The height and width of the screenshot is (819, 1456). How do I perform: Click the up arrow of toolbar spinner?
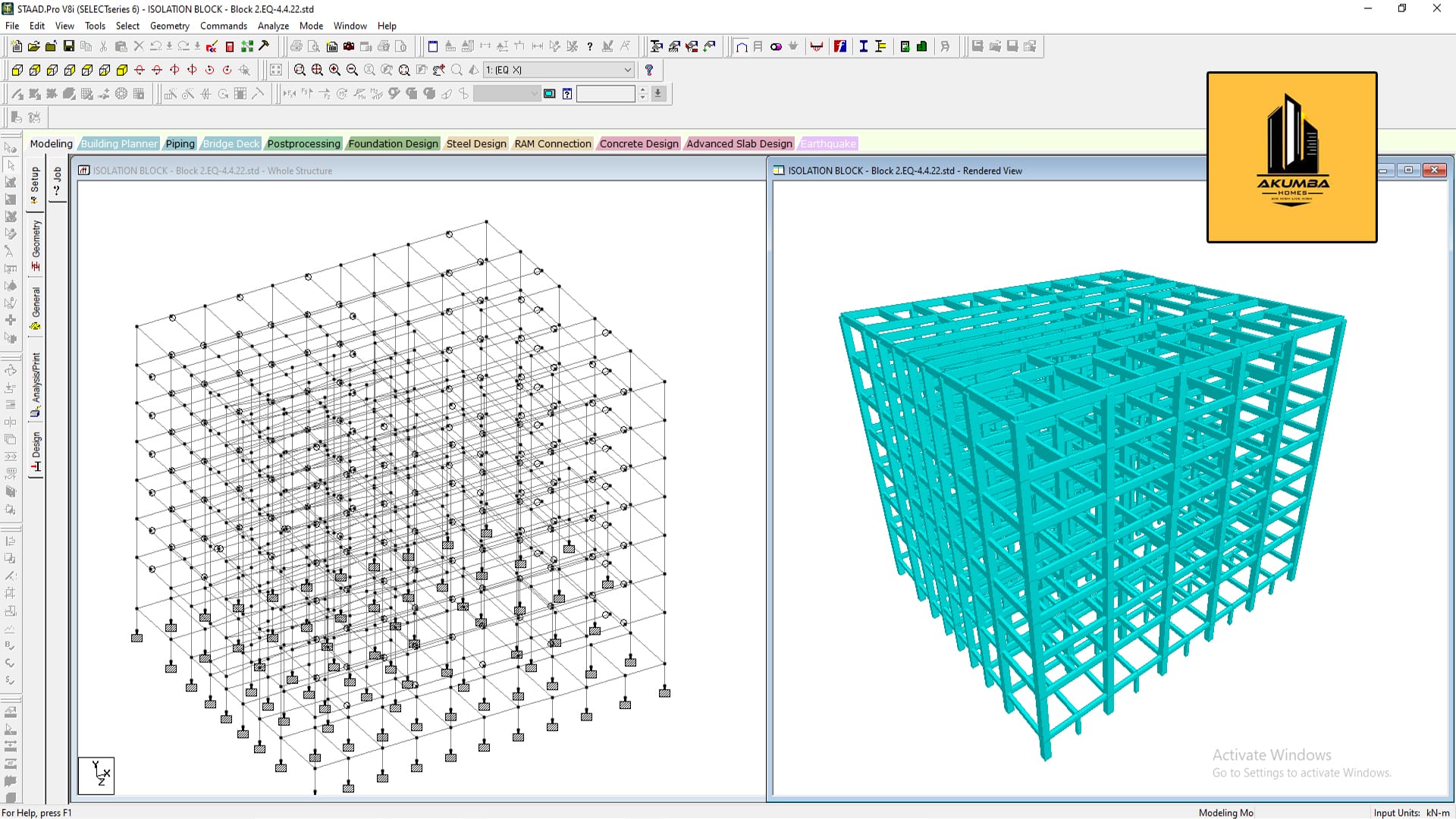point(643,90)
